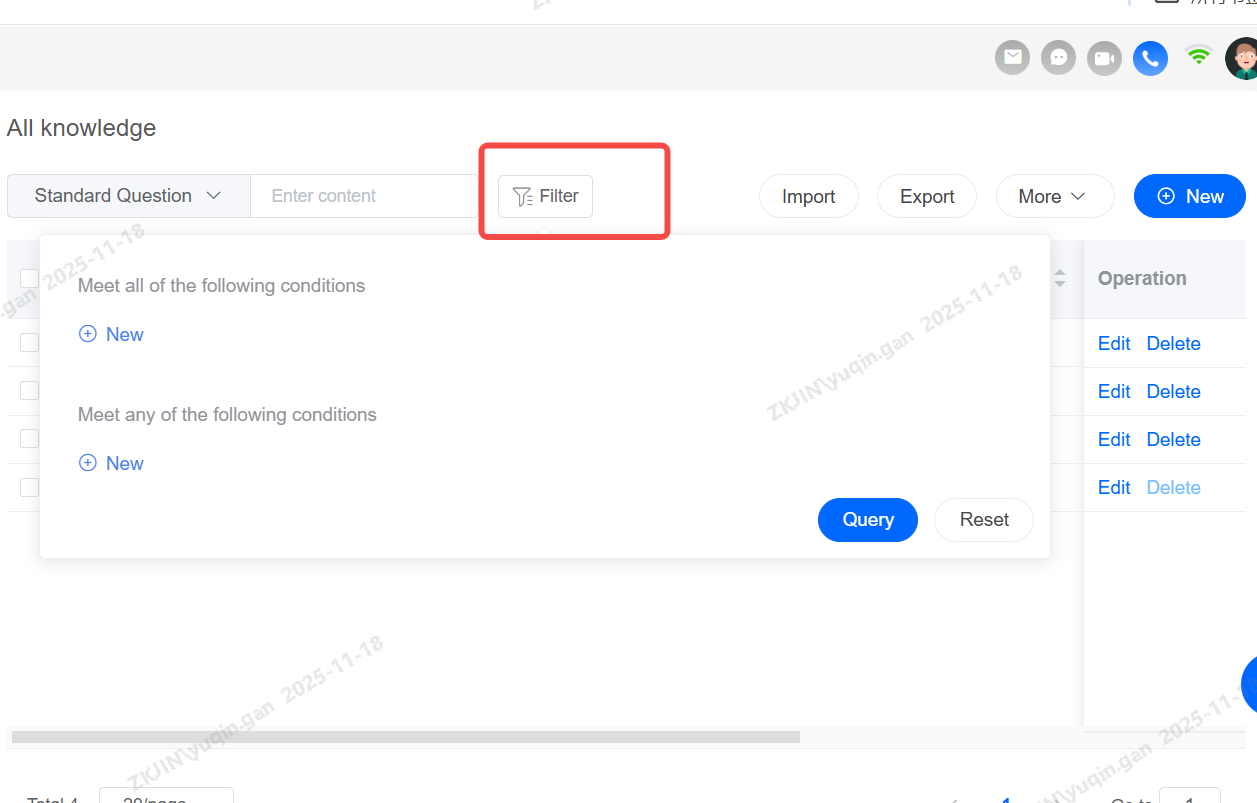The height and width of the screenshot is (803, 1257).
Task: Add New condition under Meet all conditions
Action: click(111, 334)
